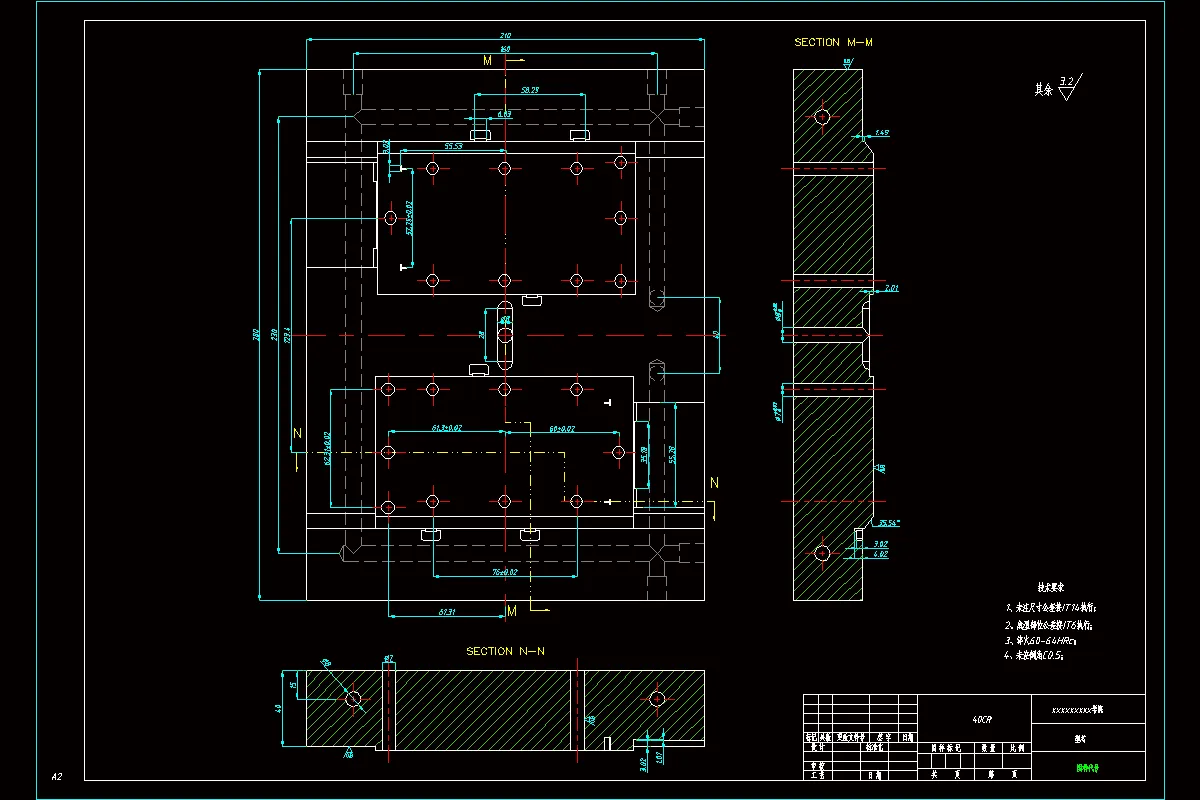Click the left yellow N section marker
The height and width of the screenshot is (800, 1200).
click(297, 434)
